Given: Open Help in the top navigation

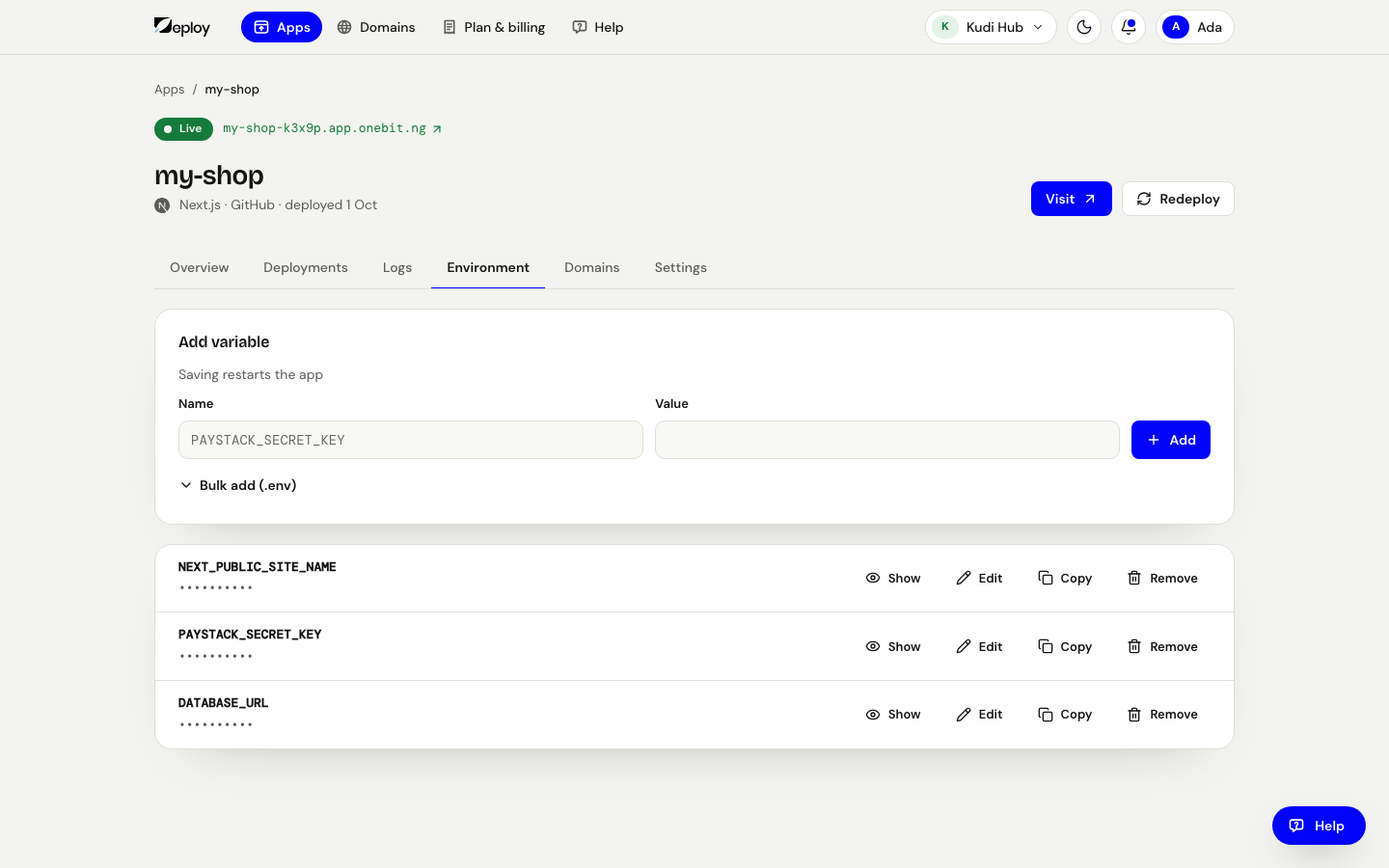Looking at the screenshot, I should pyautogui.click(x=598, y=27).
